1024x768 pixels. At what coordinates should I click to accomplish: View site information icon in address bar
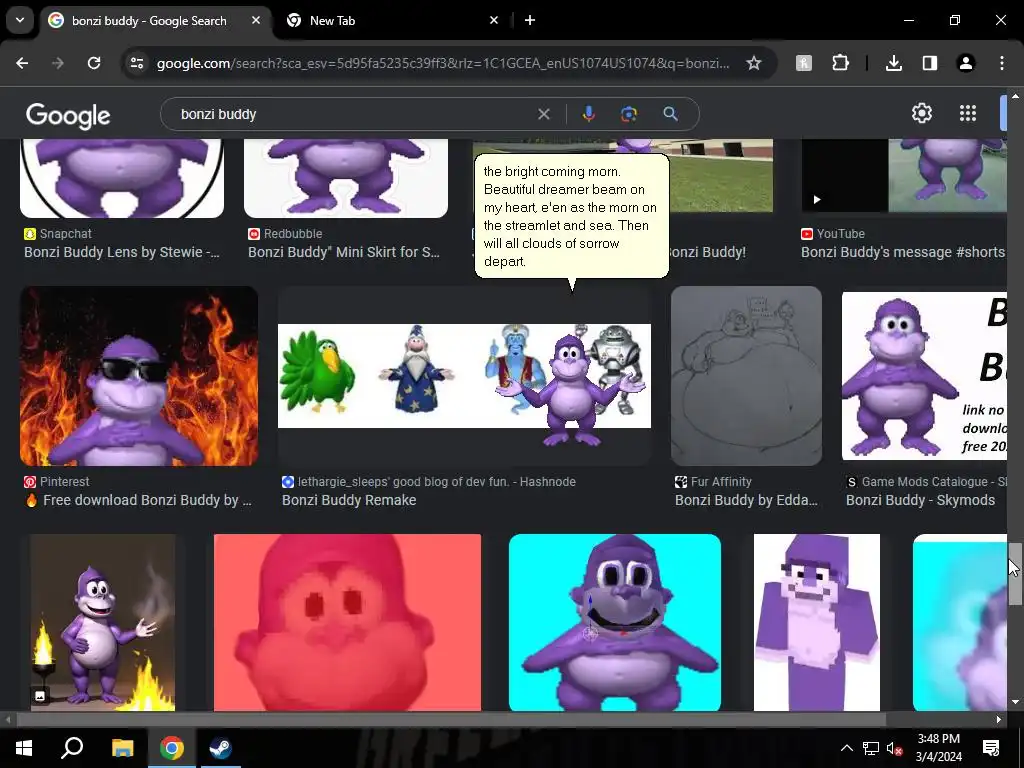point(137,63)
